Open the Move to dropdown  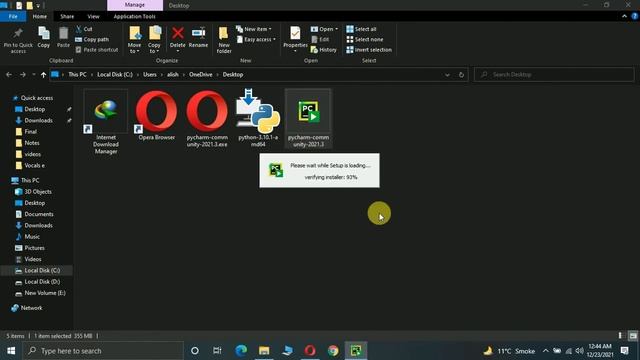134,40
